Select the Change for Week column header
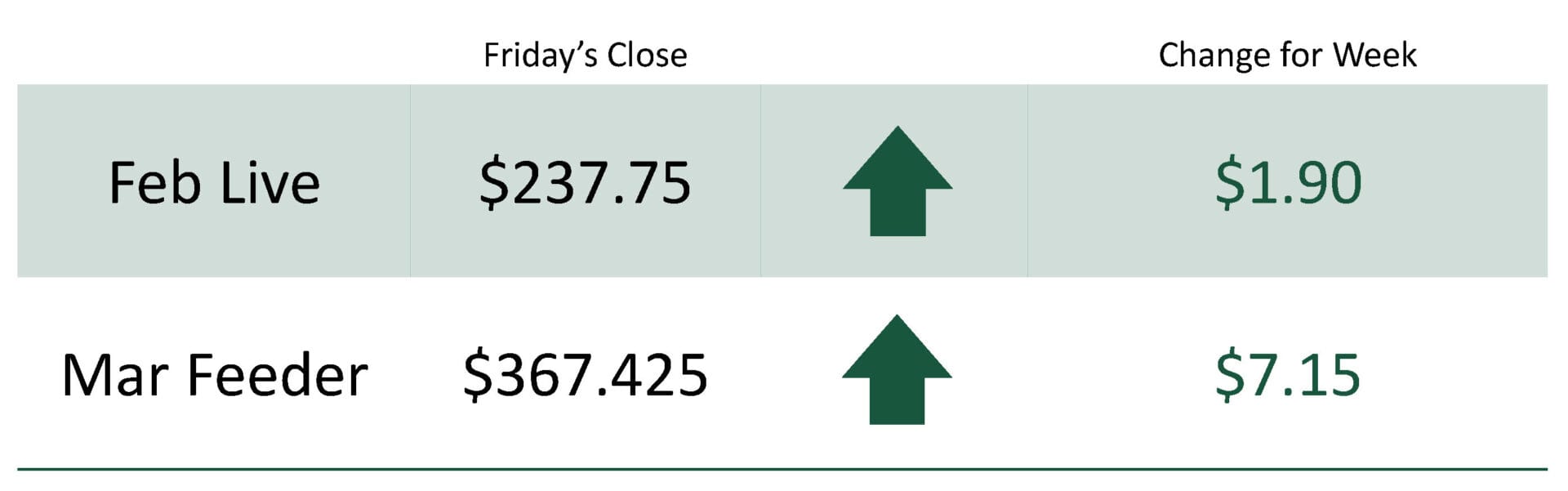This screenshot has width=1568, height=491. [x=1287, y=56]
